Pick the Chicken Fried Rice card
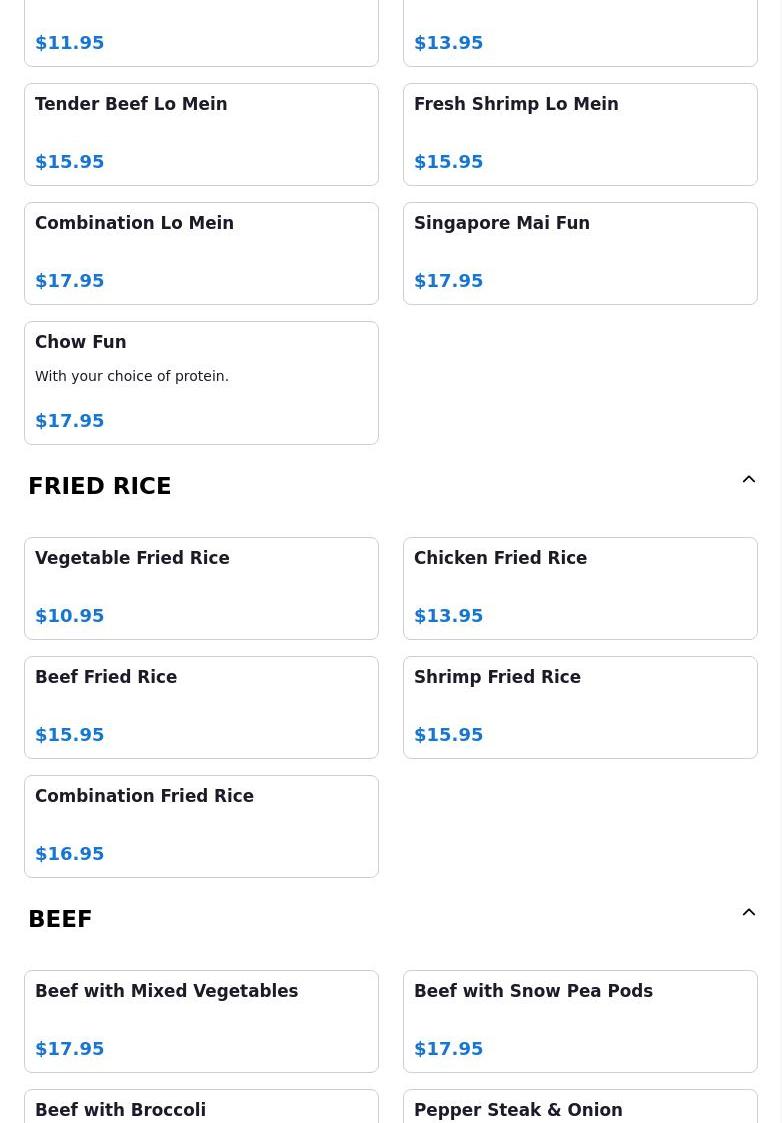This screenshot has width=782, height=1123. tap(580, 588)
